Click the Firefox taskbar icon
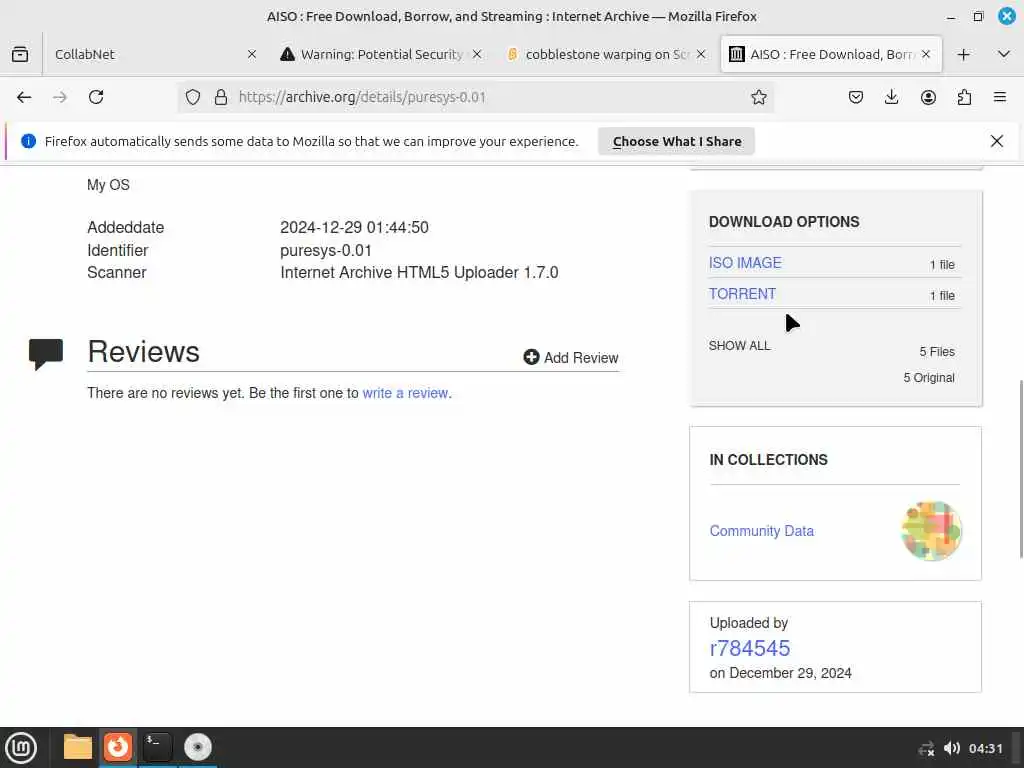Screen dimensions: 1024x768 [118, 747]
